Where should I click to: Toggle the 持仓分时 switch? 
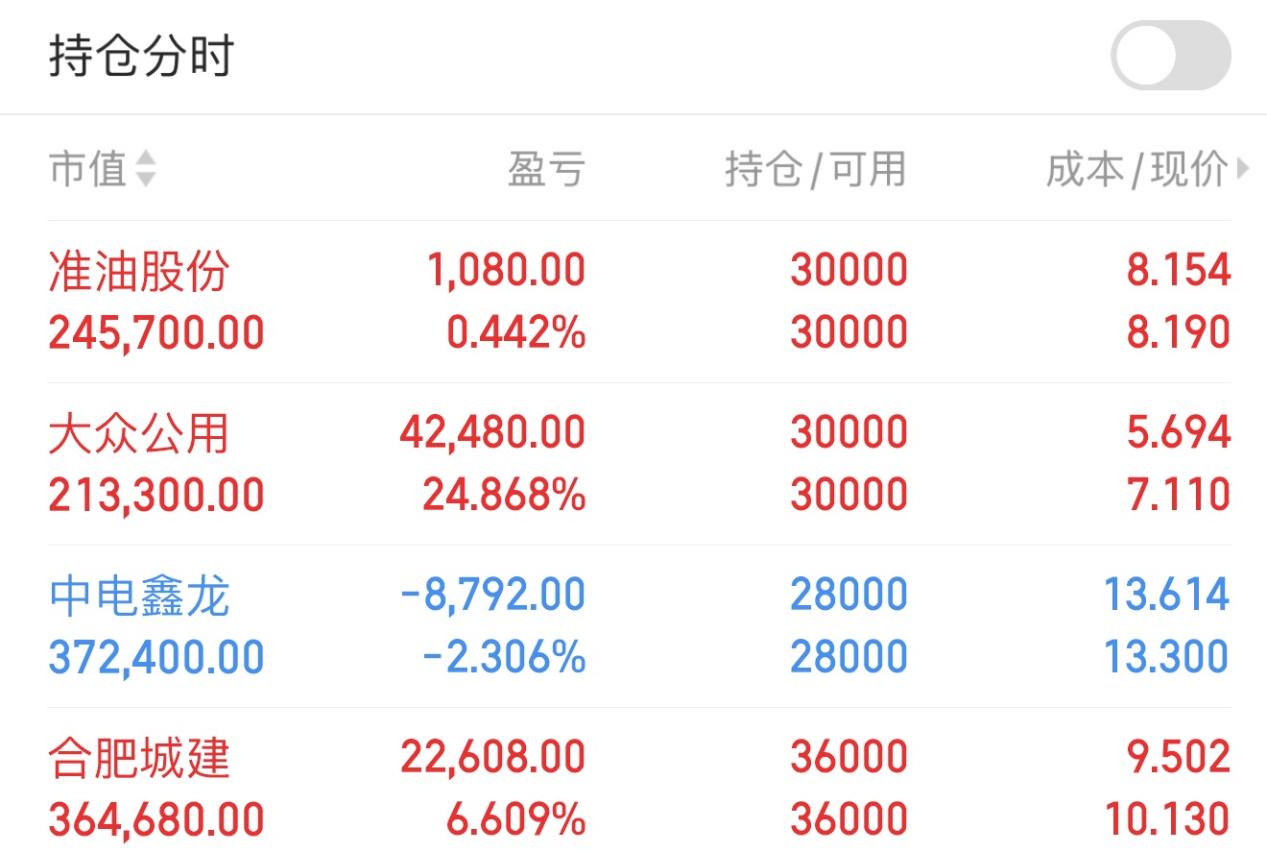click(x=1170, y=55)
